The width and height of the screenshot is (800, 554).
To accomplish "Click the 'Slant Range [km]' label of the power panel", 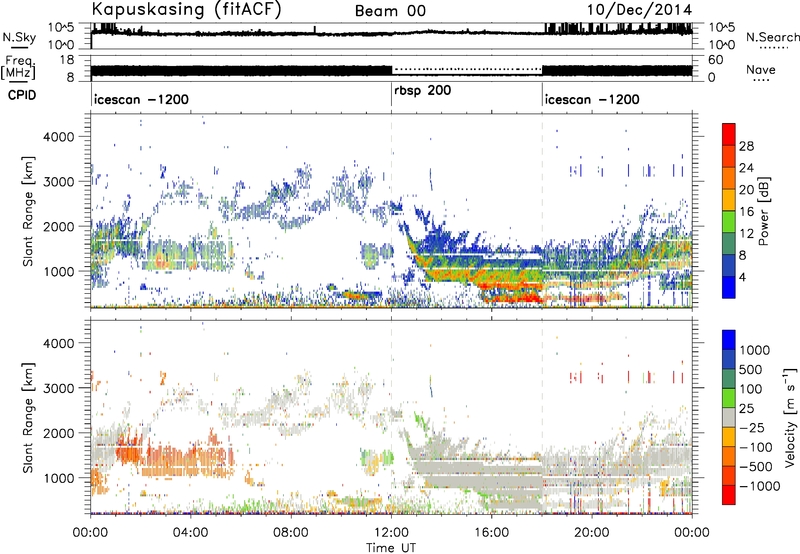I will 28,211.
